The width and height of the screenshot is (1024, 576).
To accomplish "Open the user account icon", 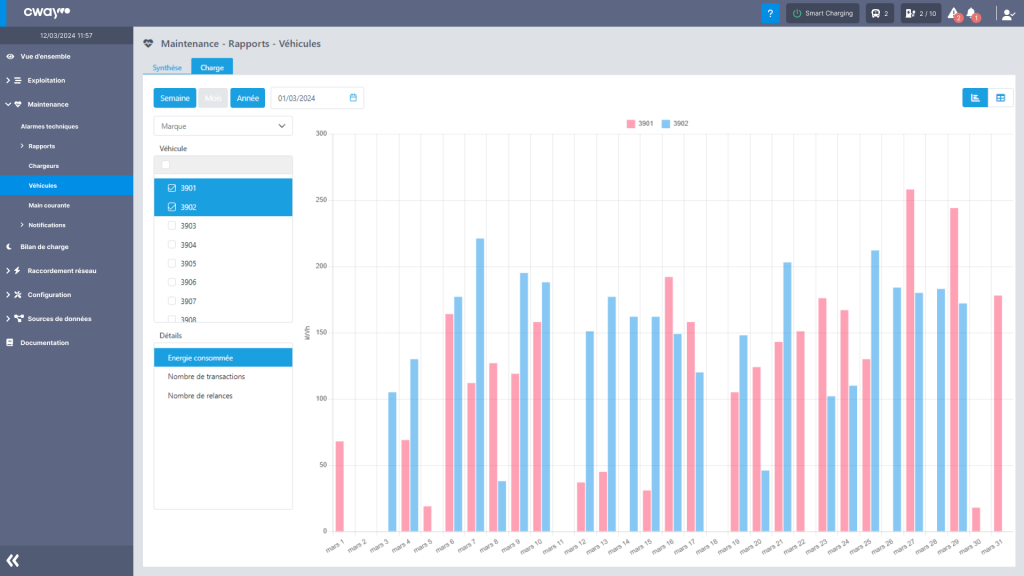I will pos(1007,14).
